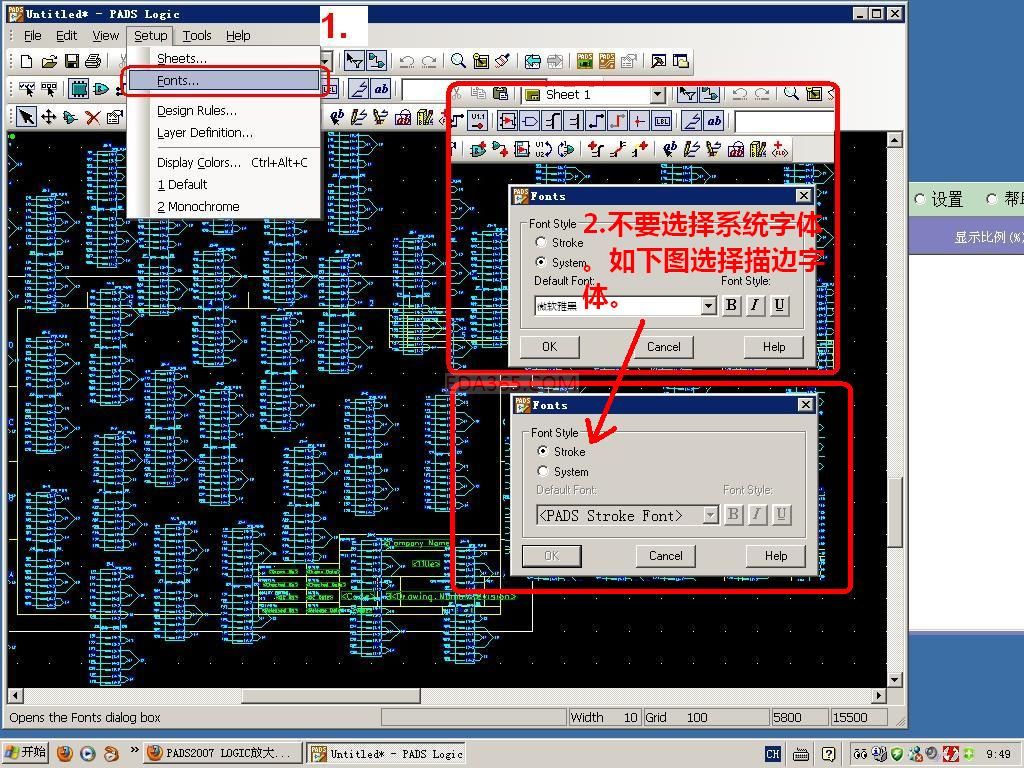Click Cancel in the System font dialog
This screenshot has width=1024, height=768.
[664, 347]
